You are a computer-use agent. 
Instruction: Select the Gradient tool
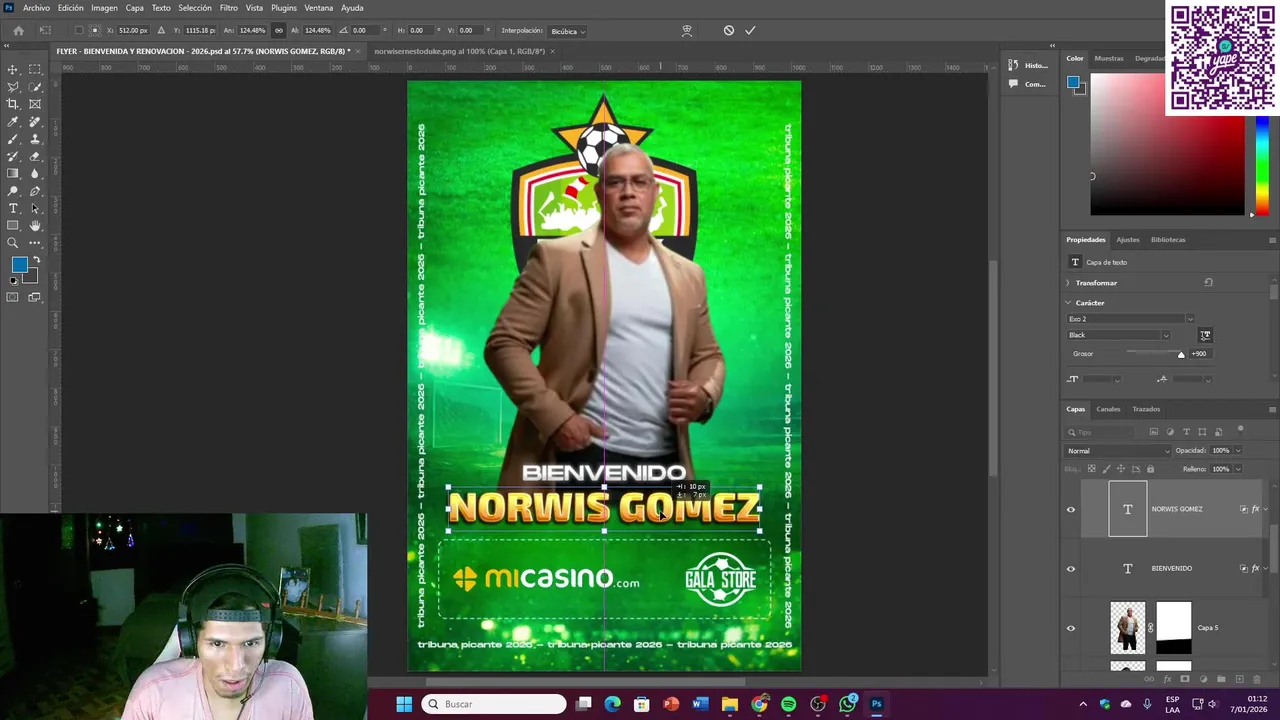click(x=13, y=174)
